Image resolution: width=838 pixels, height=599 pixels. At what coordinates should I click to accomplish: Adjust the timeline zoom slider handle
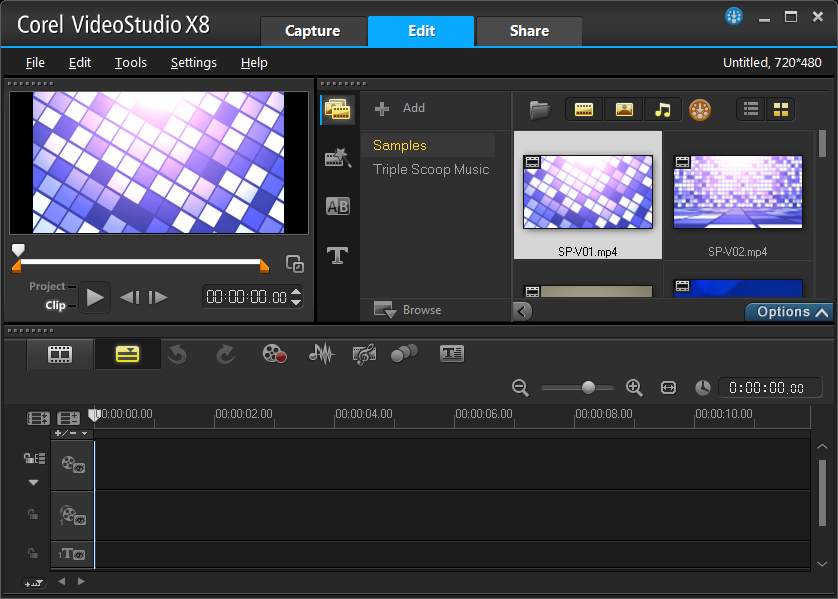588,387
